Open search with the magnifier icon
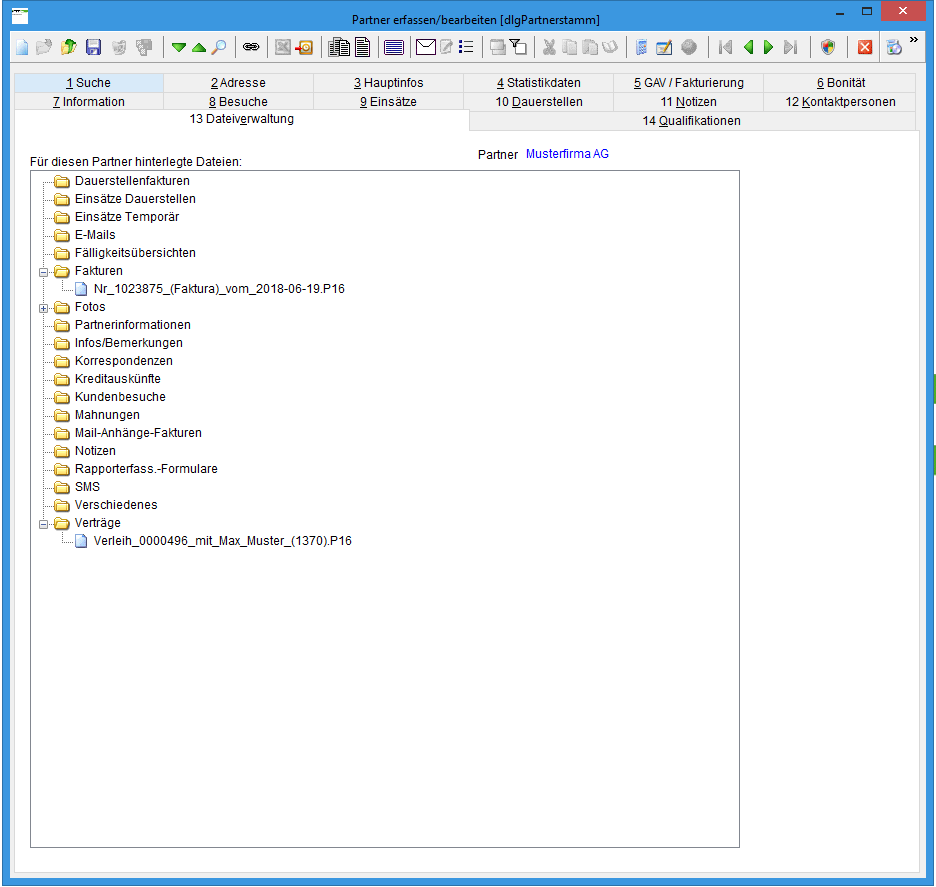The image size is (936, 887). click(x=220, y=47)
